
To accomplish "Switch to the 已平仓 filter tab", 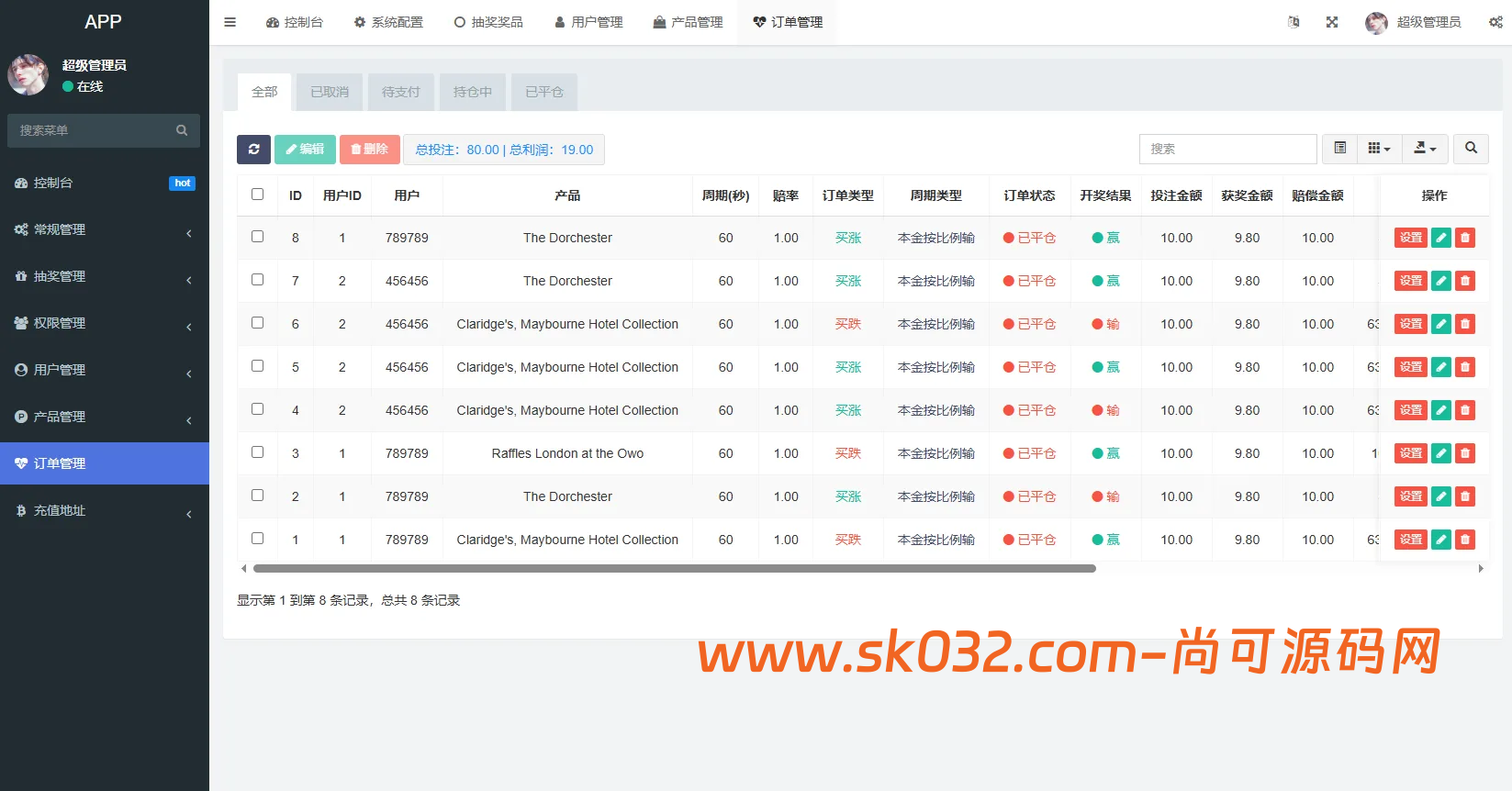I will tap(544, 92).
